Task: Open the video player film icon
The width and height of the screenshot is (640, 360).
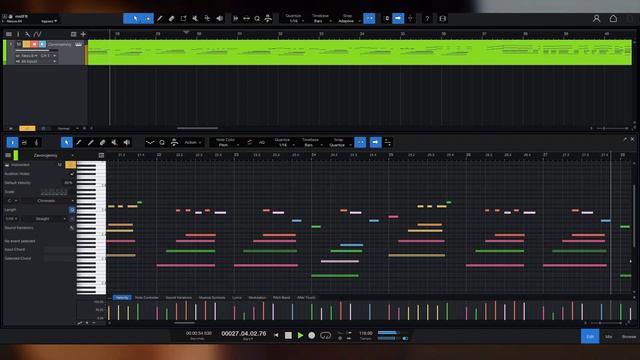Action: tap(443, 18)
